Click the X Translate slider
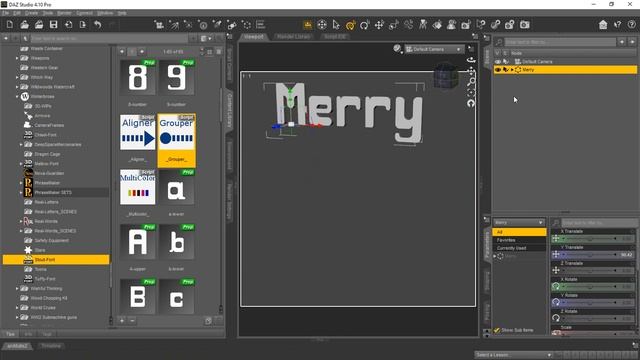 (593, 239)
